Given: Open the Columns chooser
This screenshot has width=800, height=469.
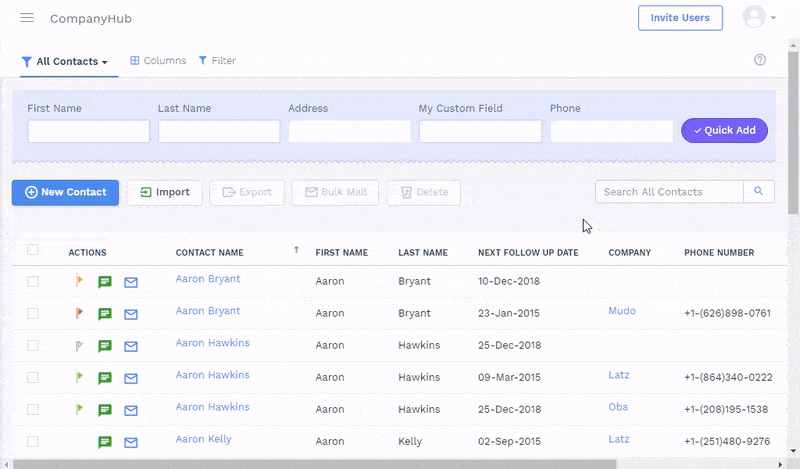Looking at the screenshot, I should [x=158, y=61].
